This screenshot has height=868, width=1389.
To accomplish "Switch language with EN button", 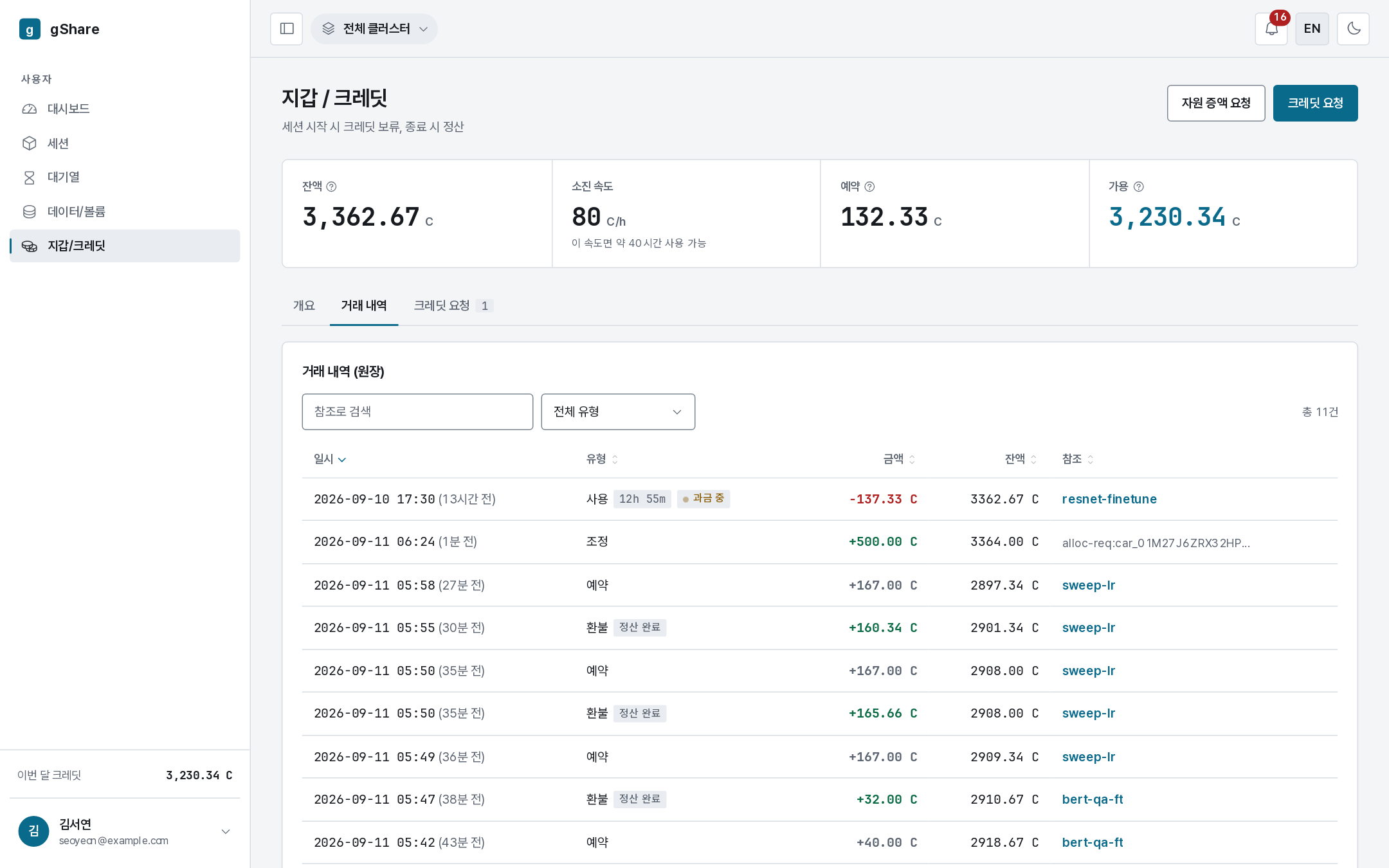I will [x=1312, y=29].
